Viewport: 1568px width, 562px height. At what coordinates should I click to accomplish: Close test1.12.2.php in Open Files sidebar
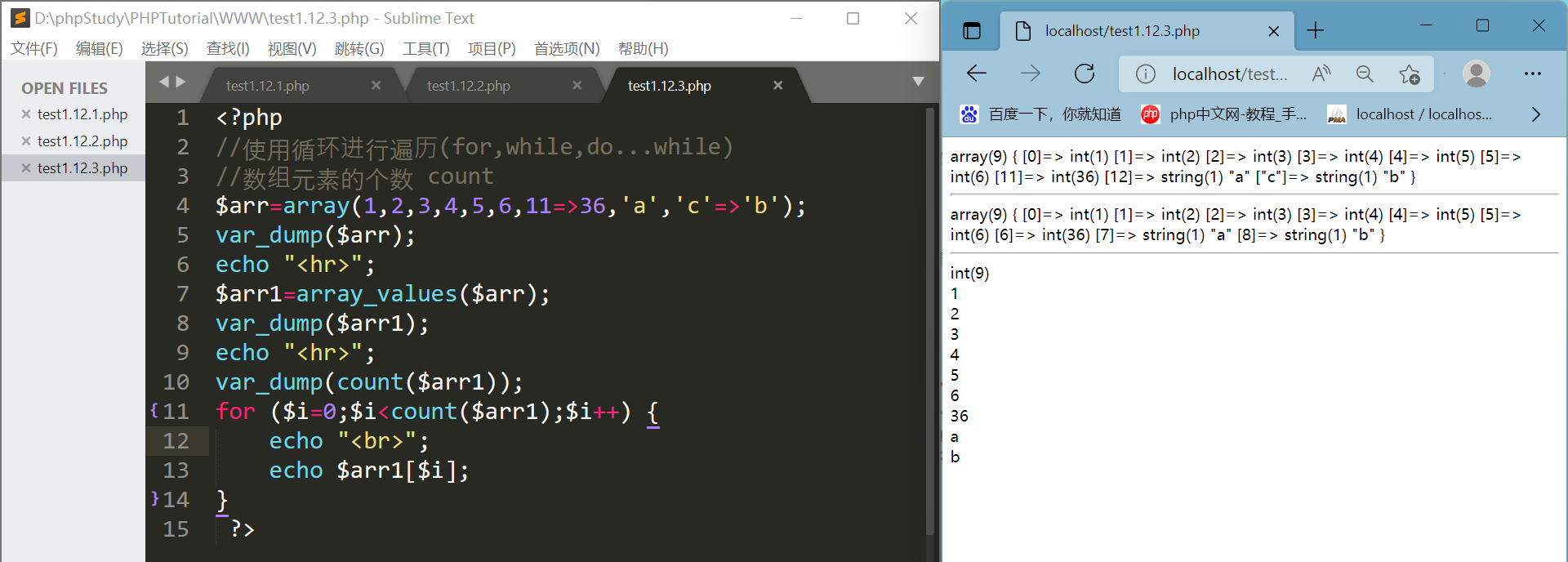coord(26,141)
